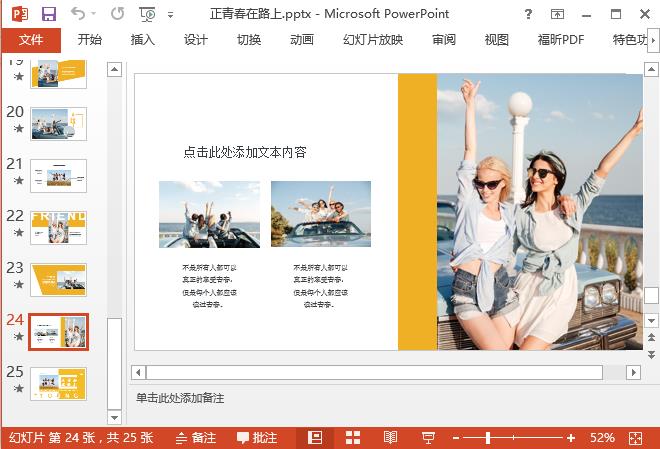The image size is (660, 449).
Task: Click the 52% zoom level button
Action: tap(602, 438)
